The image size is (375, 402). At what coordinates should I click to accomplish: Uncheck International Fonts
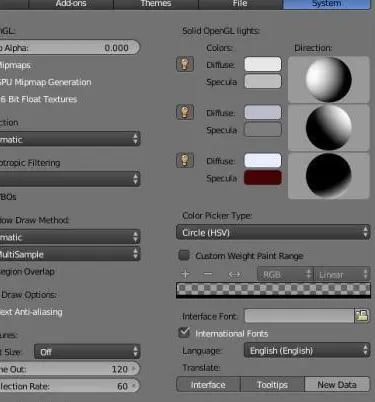point(184,333)
